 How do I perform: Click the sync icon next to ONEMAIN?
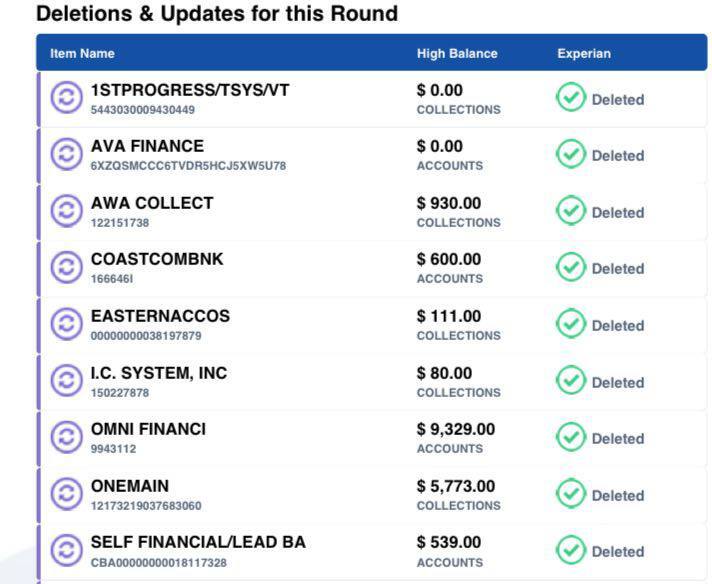66,495
